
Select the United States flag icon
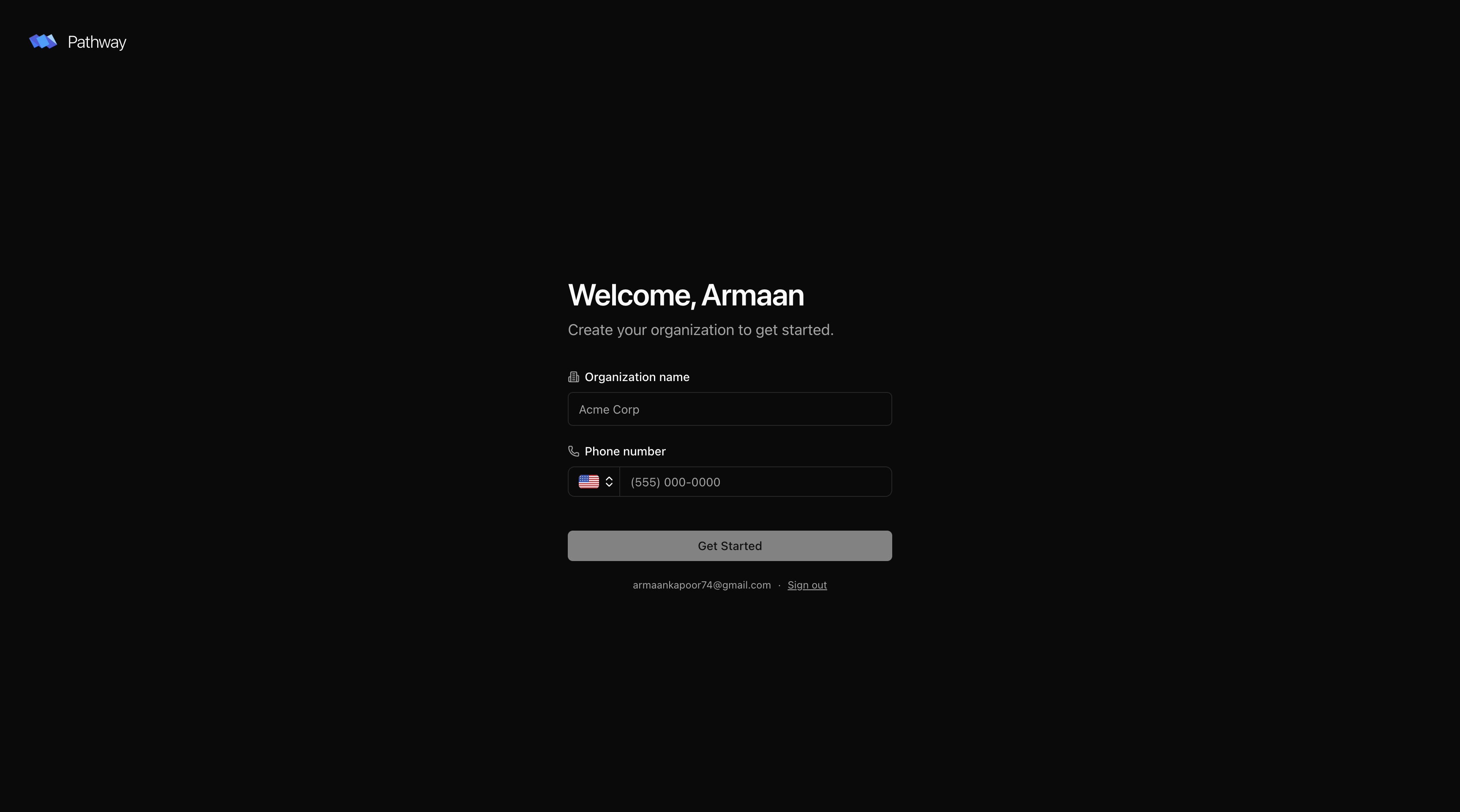click(x=588, y=482)
